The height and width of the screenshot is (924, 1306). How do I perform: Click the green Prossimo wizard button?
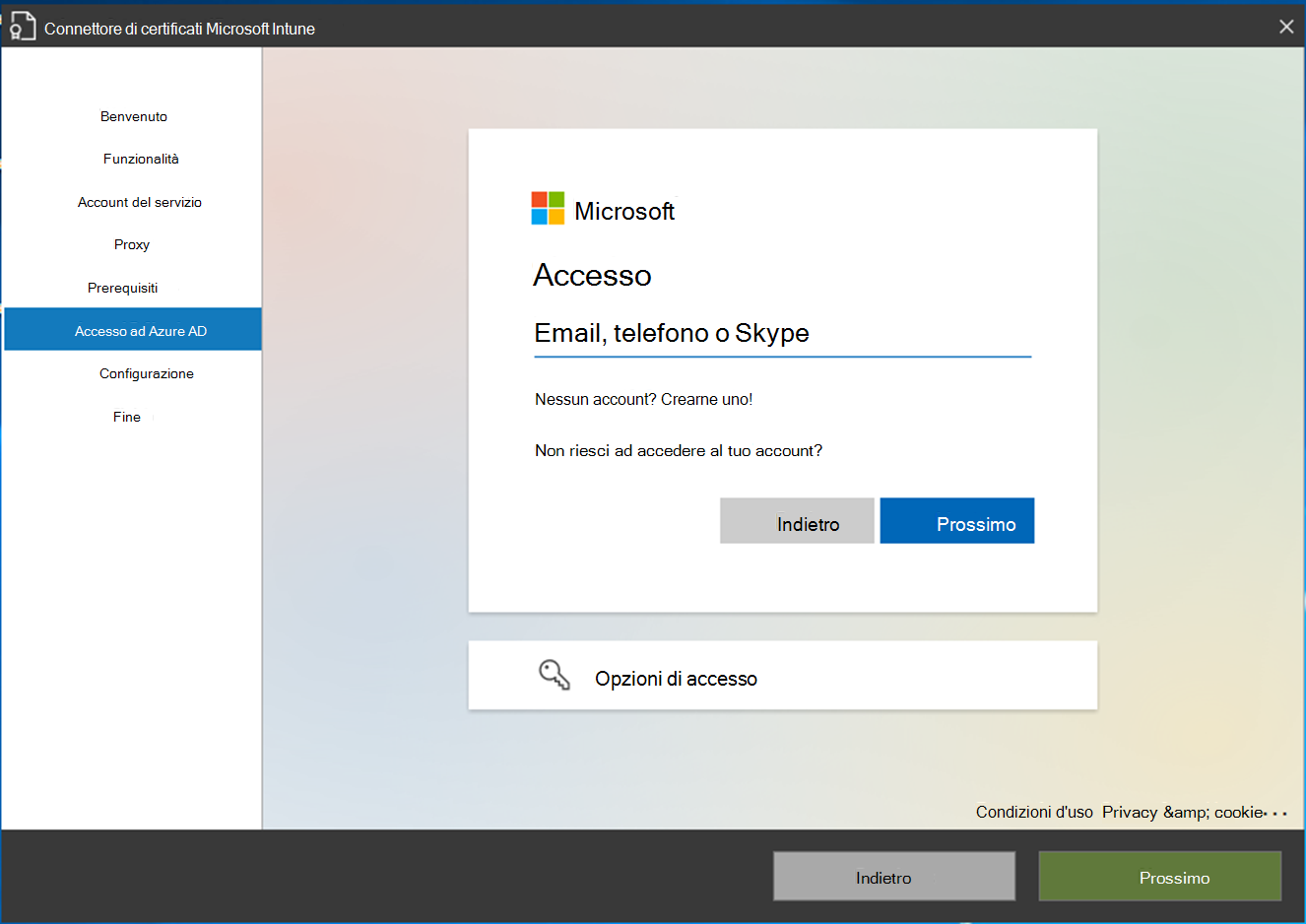pyautogui.click(x=1160, y=877)
